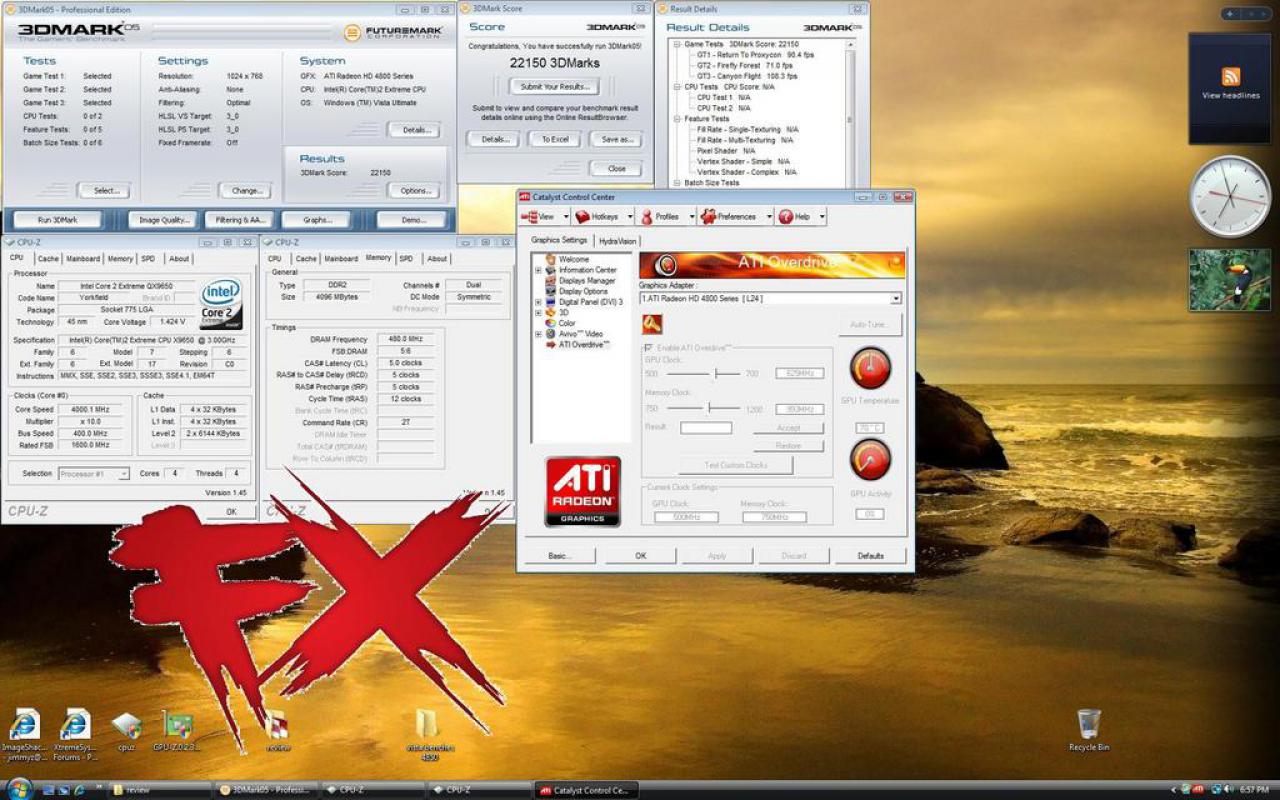Click the toucan slideshow gadget
Image resolution: width=1280 pixels, height=800 pixels.
pyautogui.click(x=1230, y=280)
